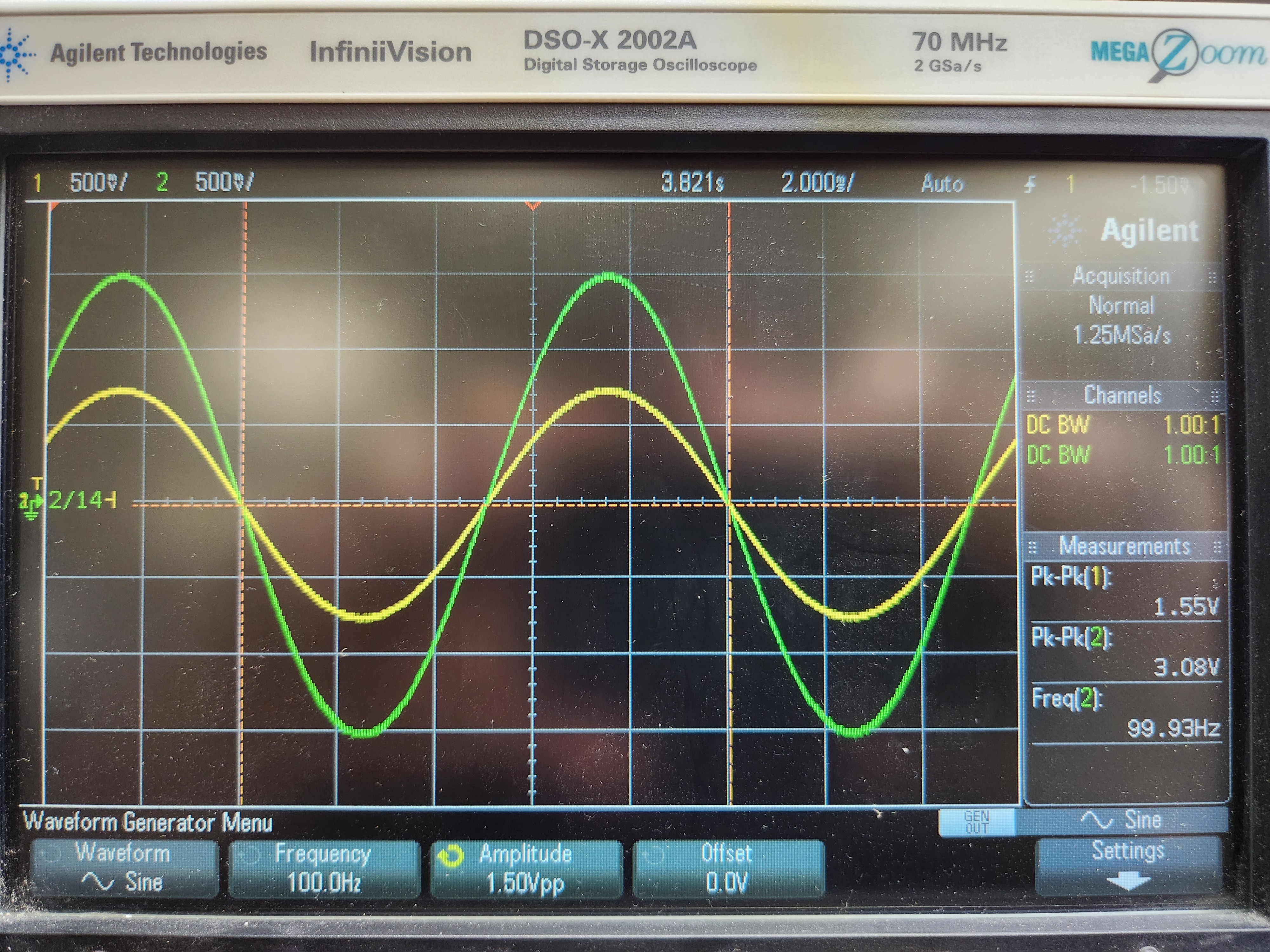This screenshot has height=952, width=1270.
Task: Click the DSO-X 2002A model label
Action: tap(610, 40)
